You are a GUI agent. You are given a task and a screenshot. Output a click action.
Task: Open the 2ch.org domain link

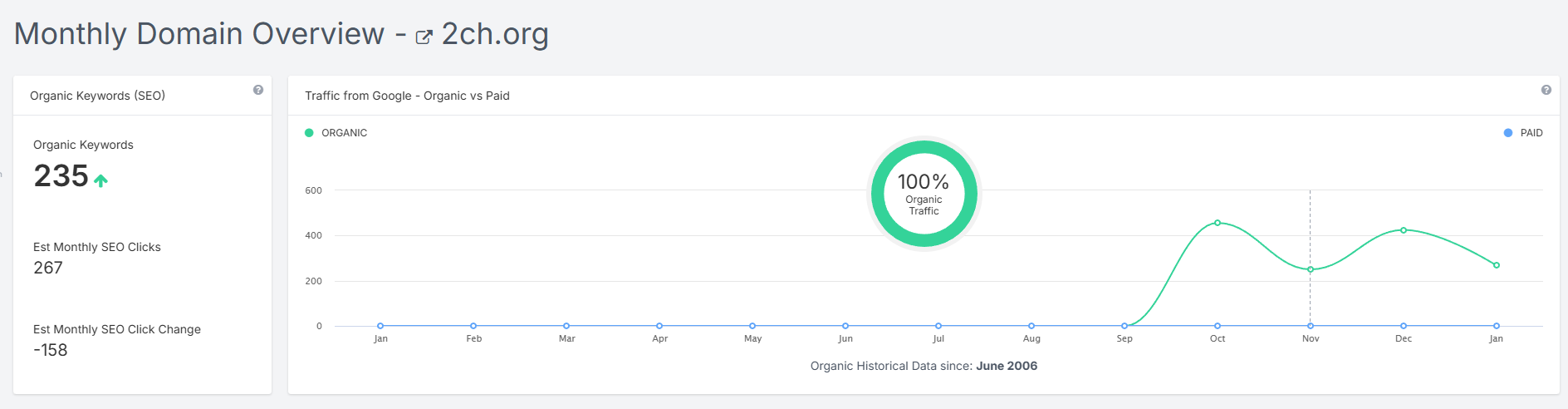tap(495, 34)
